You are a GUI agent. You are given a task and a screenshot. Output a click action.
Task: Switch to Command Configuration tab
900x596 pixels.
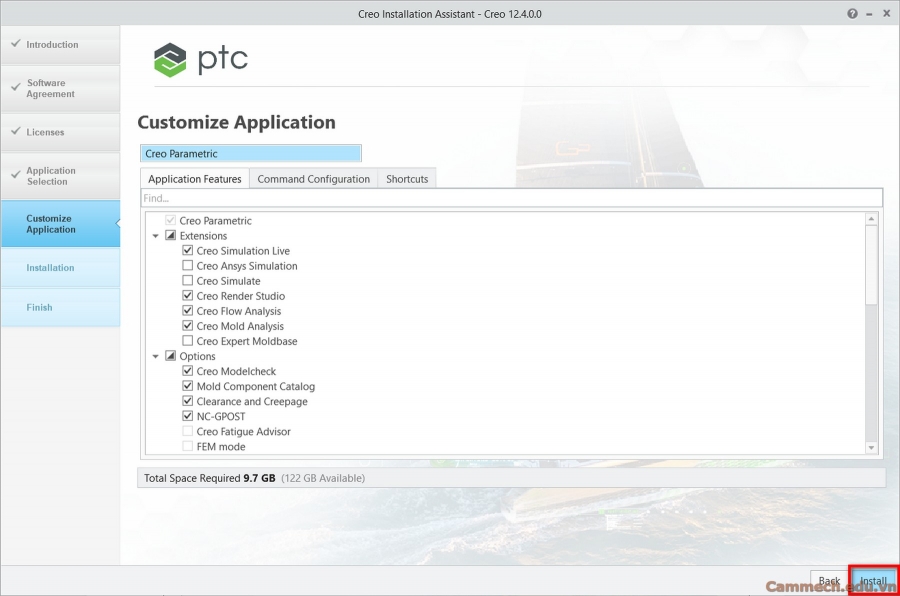[x=313, y=178]
